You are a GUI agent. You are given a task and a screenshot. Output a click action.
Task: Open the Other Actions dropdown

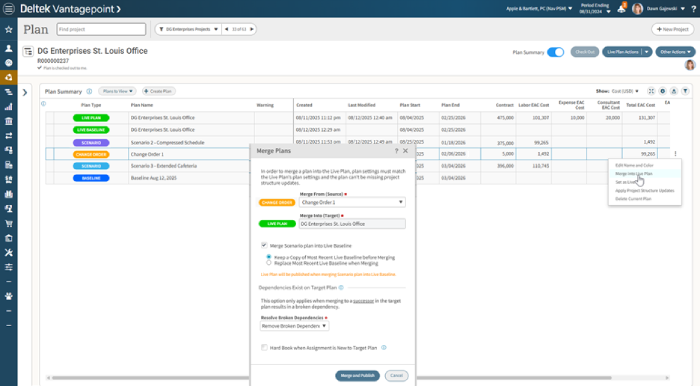pyautogui.click(x=675, y=52)
